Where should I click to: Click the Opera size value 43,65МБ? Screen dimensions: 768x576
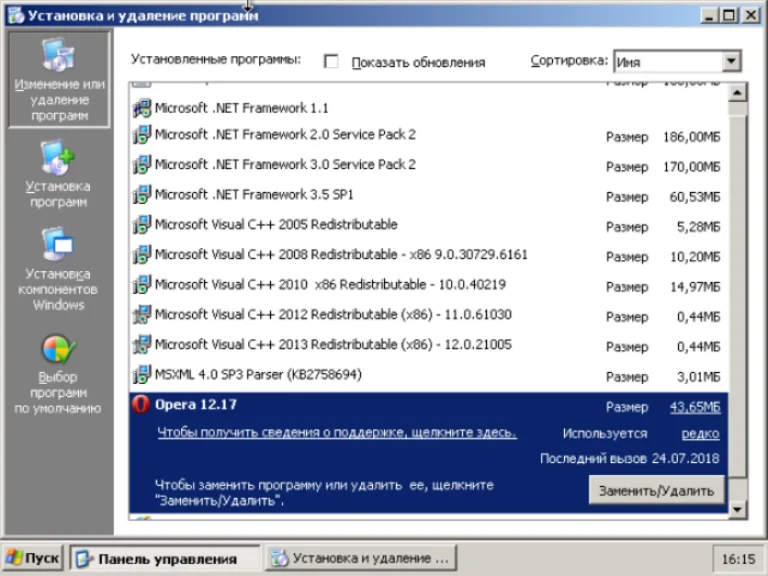tap(695, 407)
